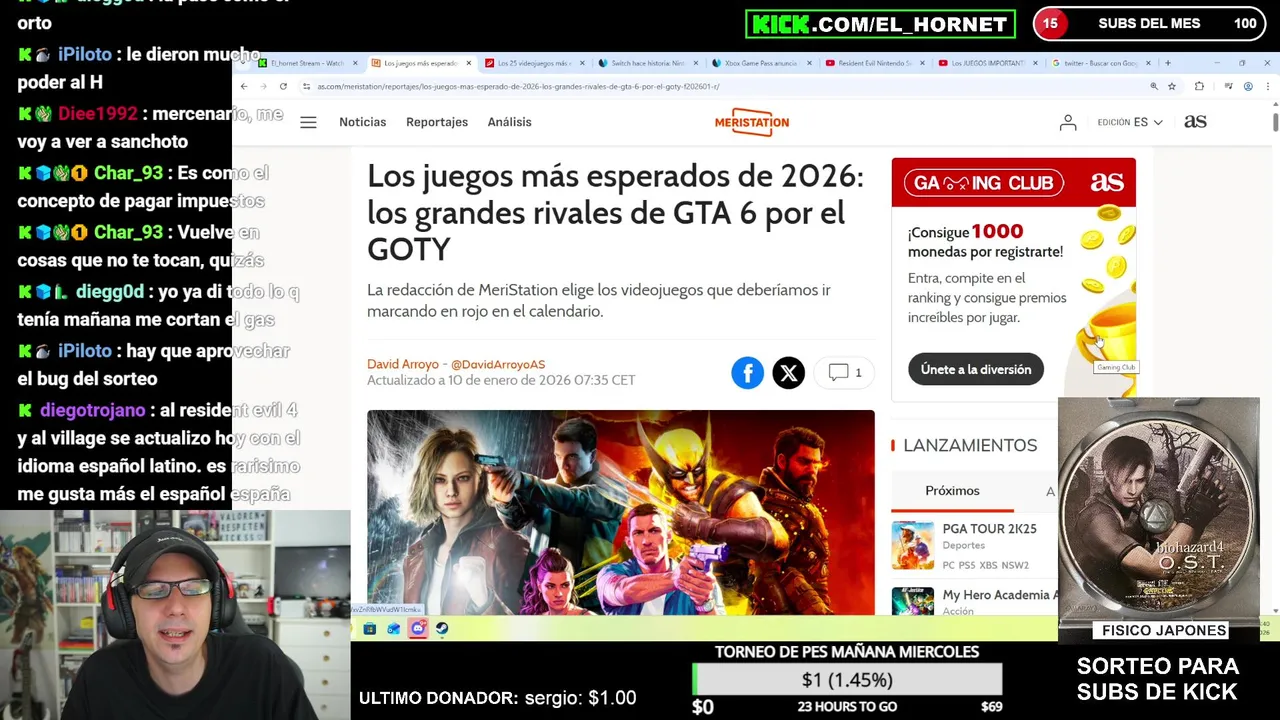Viewport: 1280px width, 720px height.
Task: Click the article's main hero image
Action: tap(621, 512)
